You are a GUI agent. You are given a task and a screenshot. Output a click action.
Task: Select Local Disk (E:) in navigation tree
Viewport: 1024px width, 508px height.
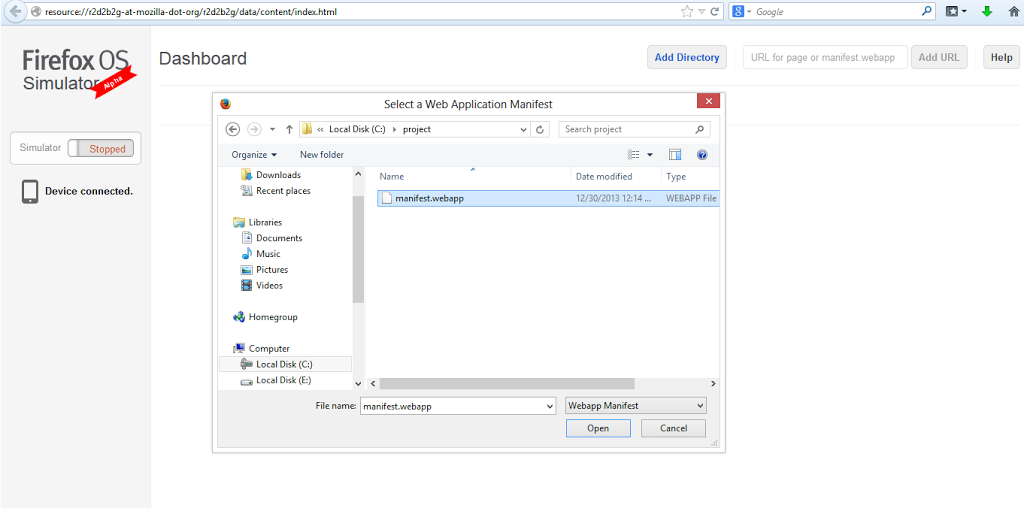tap(283, 380)
